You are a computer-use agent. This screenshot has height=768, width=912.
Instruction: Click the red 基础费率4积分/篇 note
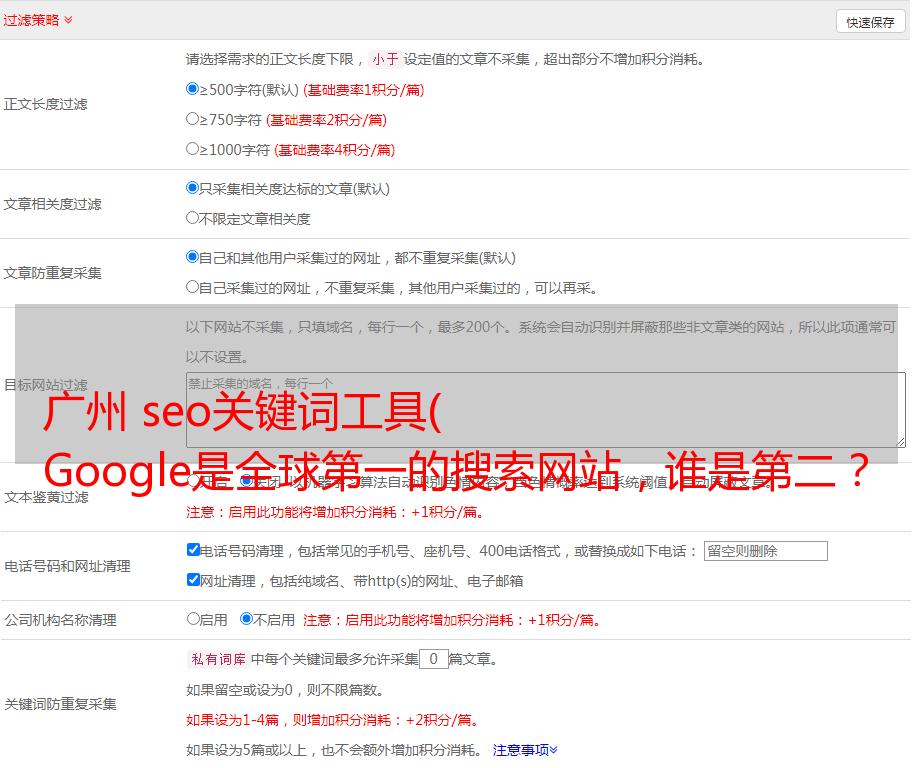click(x=335, y=150)
